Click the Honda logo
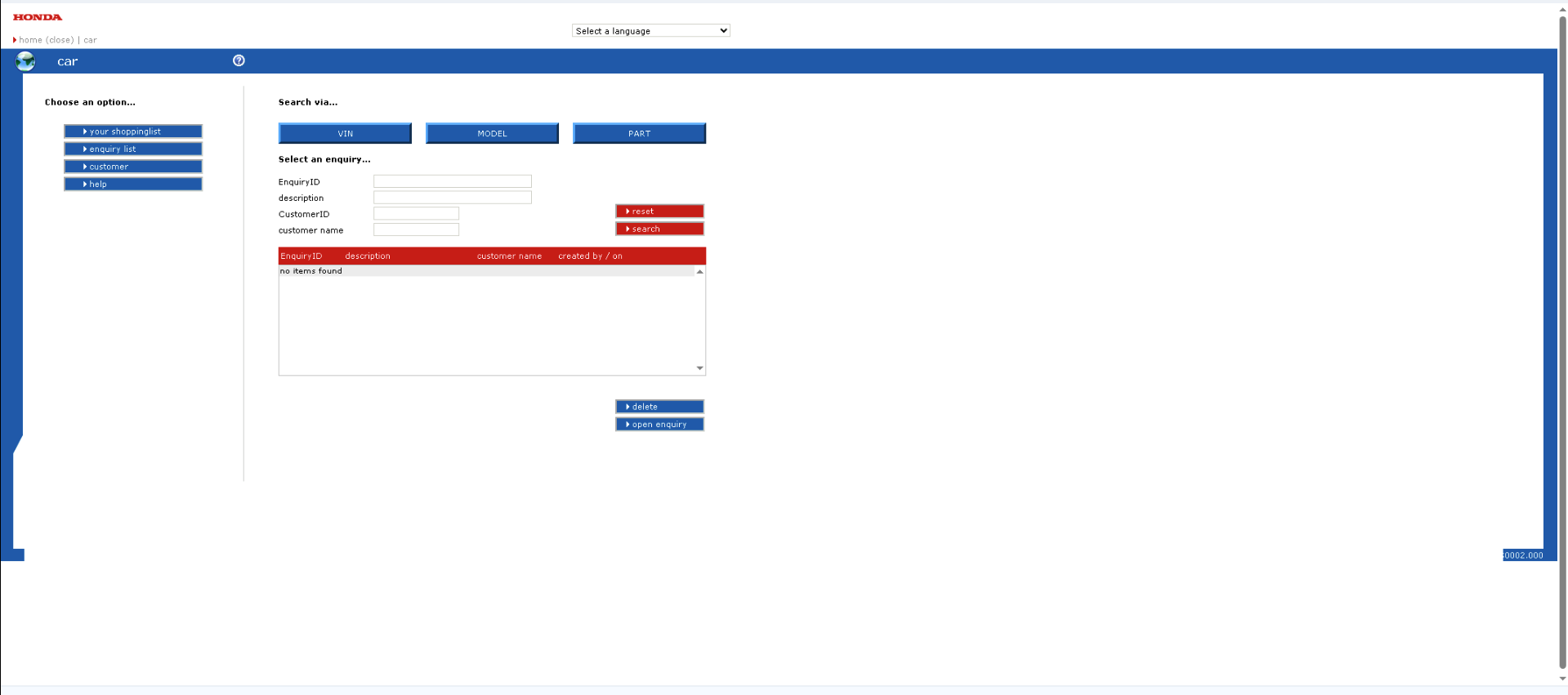The width and height of the screenshot is (1568, 695). coord(38,17)
